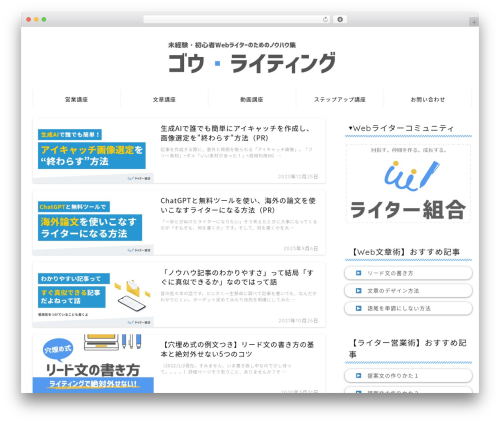Click the reload icon in the address bar

coord(325,20)
